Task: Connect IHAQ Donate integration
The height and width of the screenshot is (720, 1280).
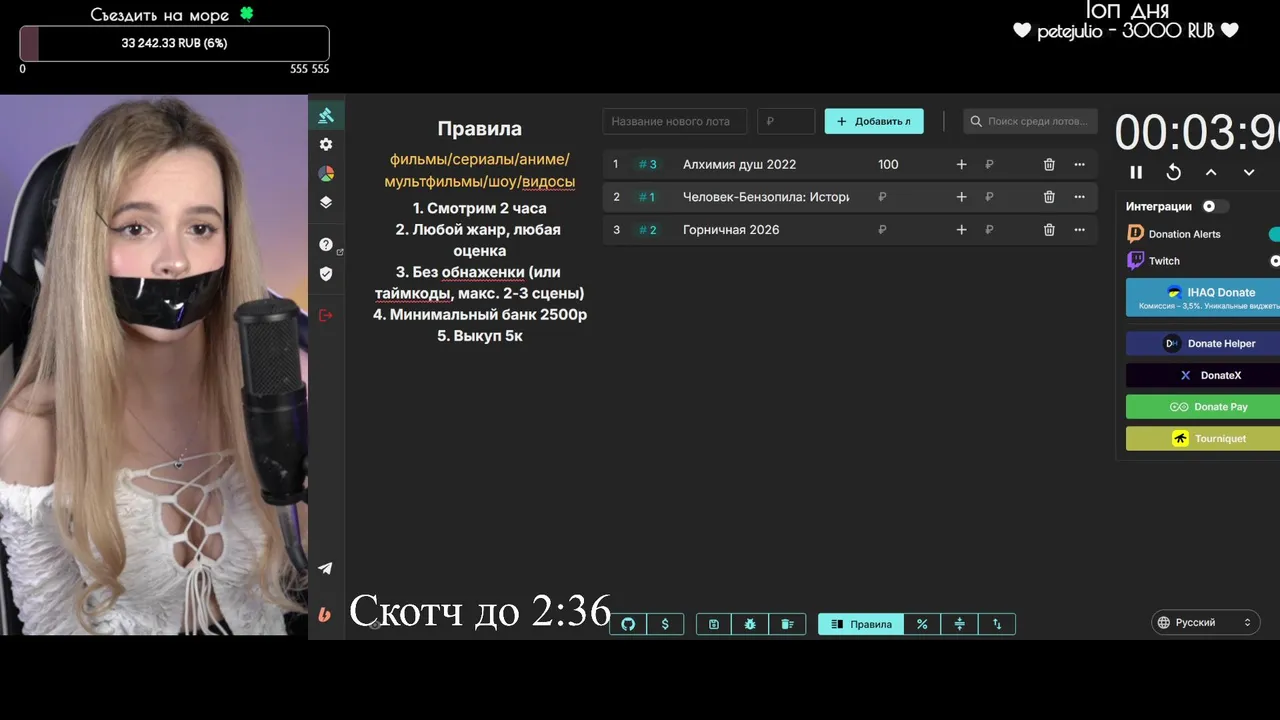Action: (x=1203, y=297)
